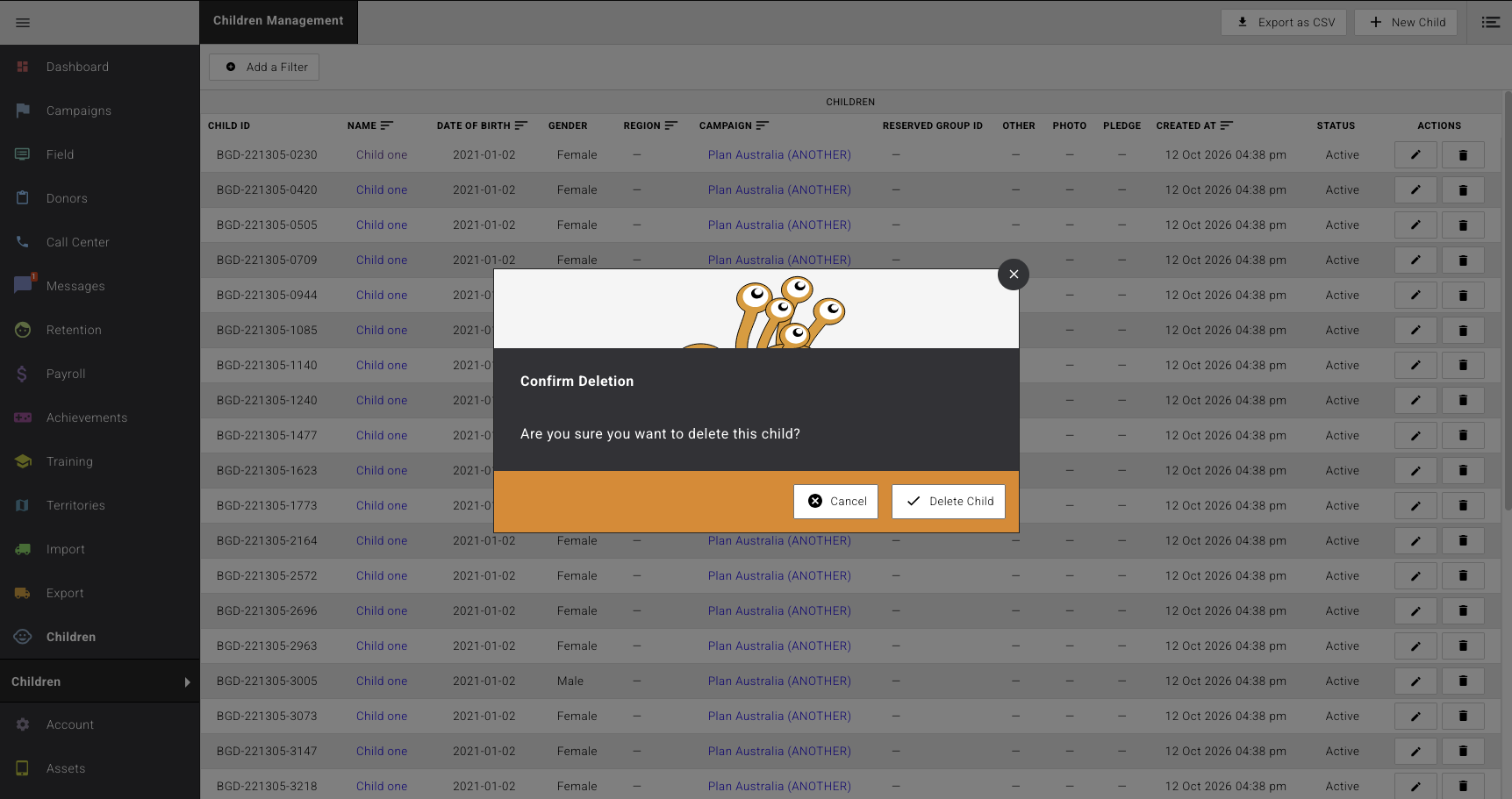Click the Payroll dollar icon

(23, 374)
